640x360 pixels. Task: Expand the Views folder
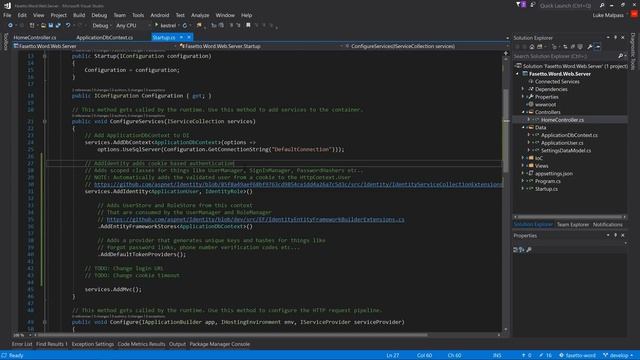pos(523,166)
